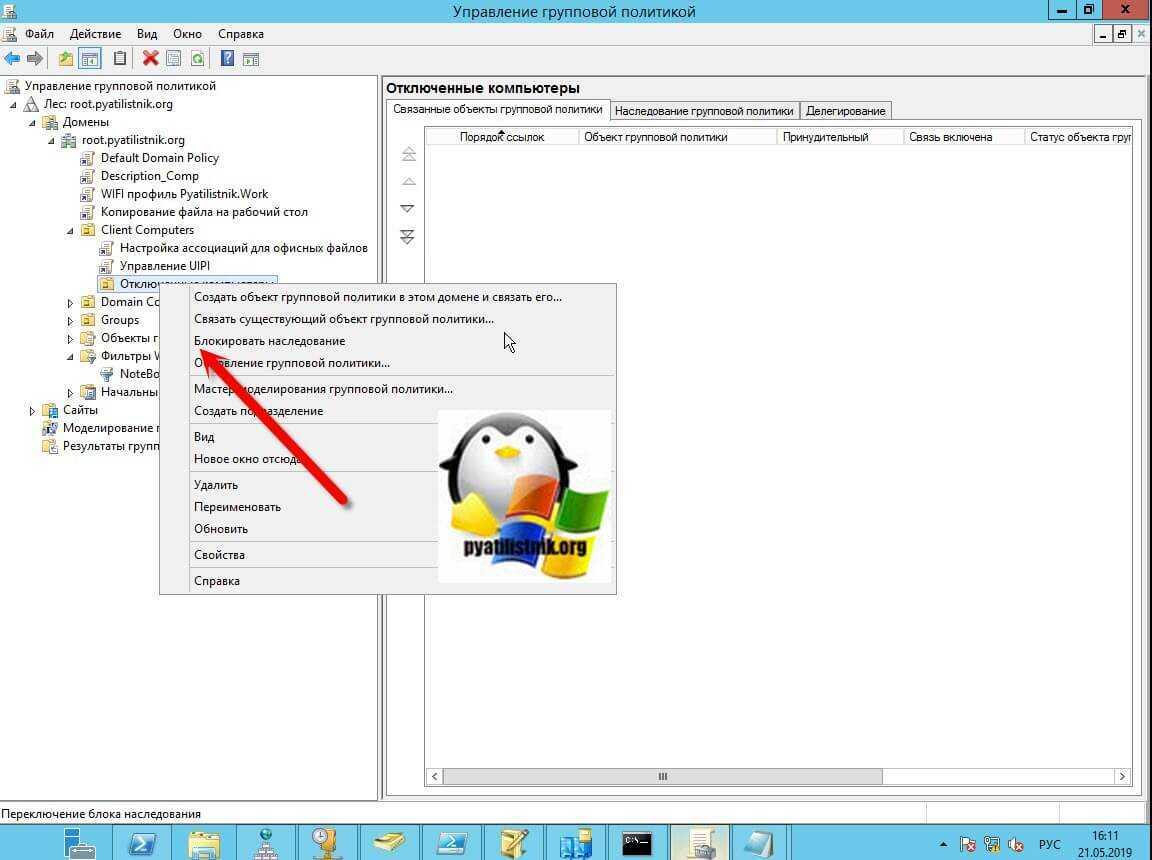Screen dimensions: 1152x860
Task: Expand the Domain Co... node in tree
Action: click(x=71, y=303)
